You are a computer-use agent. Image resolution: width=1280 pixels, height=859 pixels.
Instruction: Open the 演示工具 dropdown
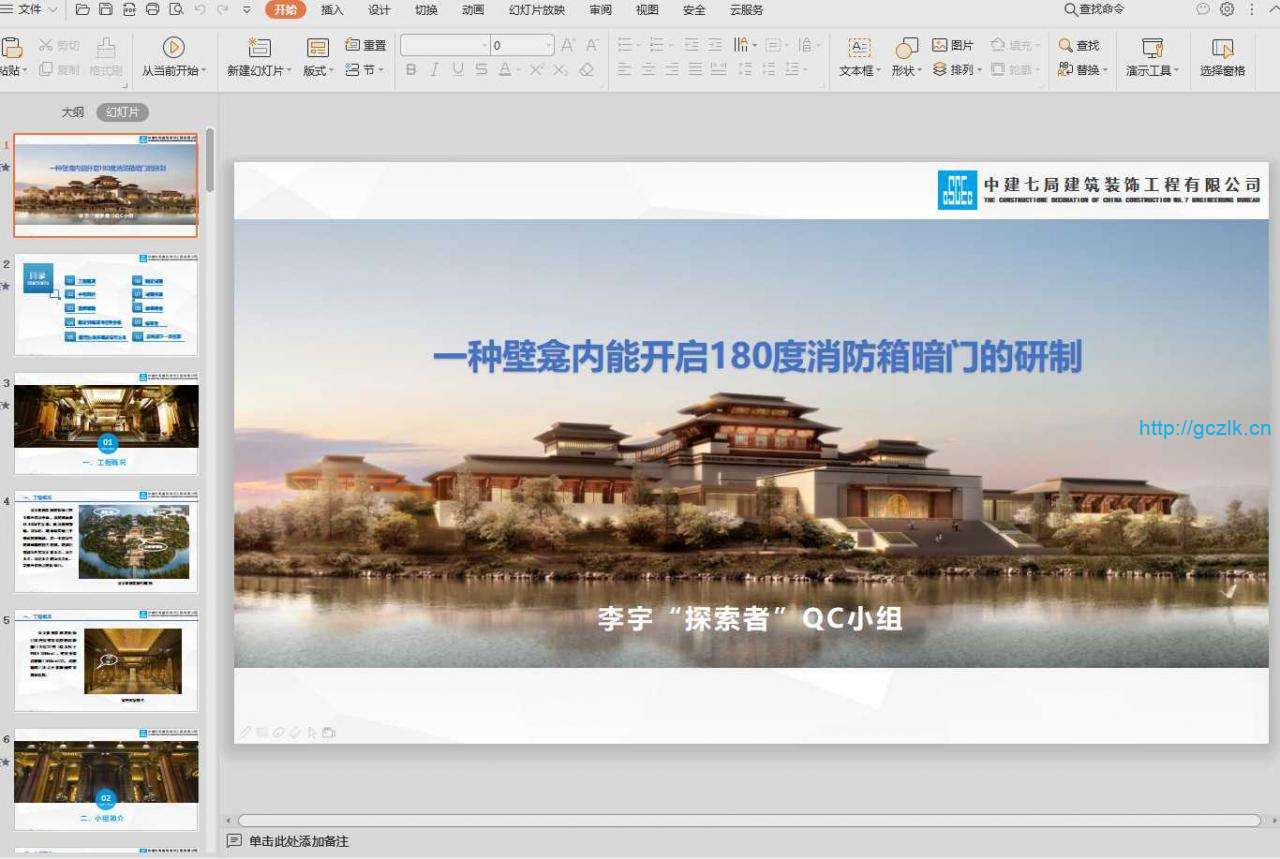[x=1153, y=71]
